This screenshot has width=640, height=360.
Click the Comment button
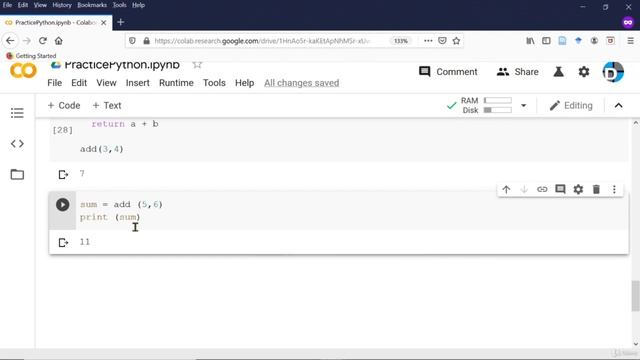click(x=448, y=72)
